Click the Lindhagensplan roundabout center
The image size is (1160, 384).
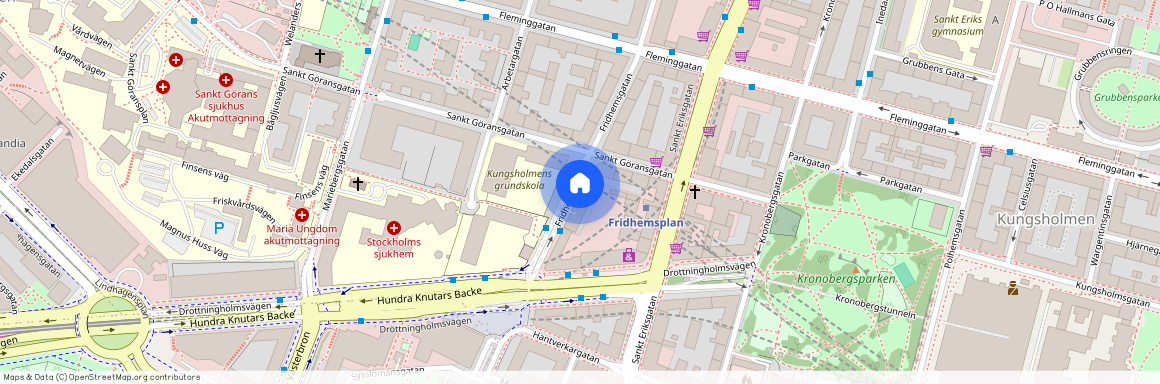114,323
